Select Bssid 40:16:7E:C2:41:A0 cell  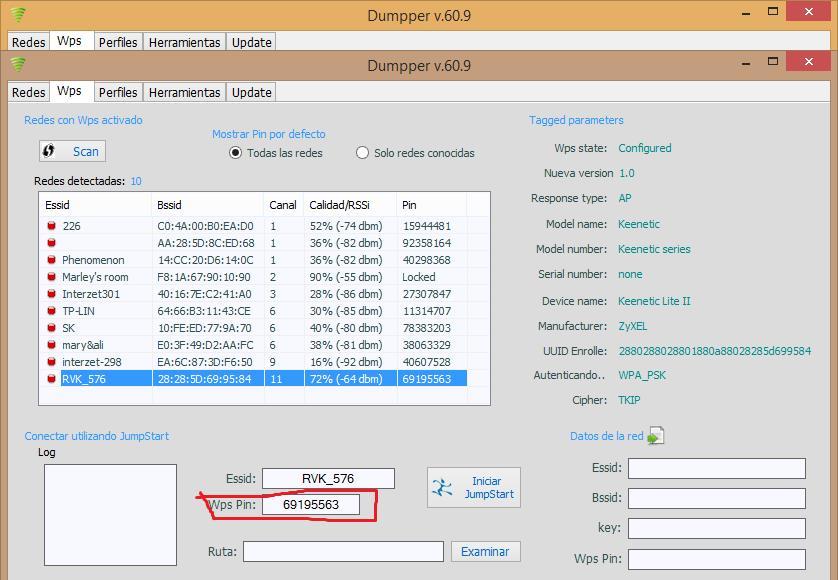(x=204, y=294)
